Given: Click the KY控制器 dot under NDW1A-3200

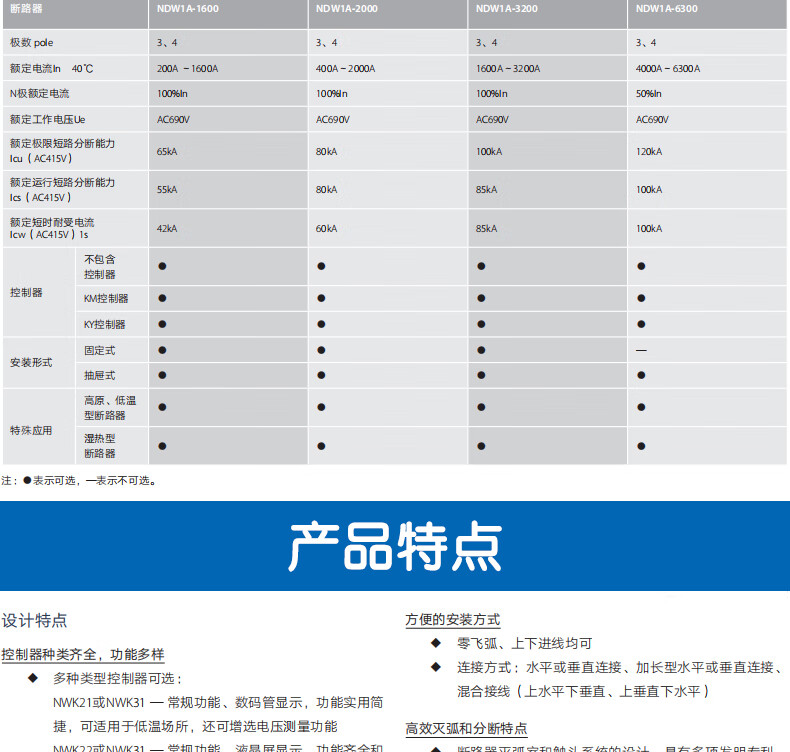Looking at the screenshot, I should pos(481,324).
